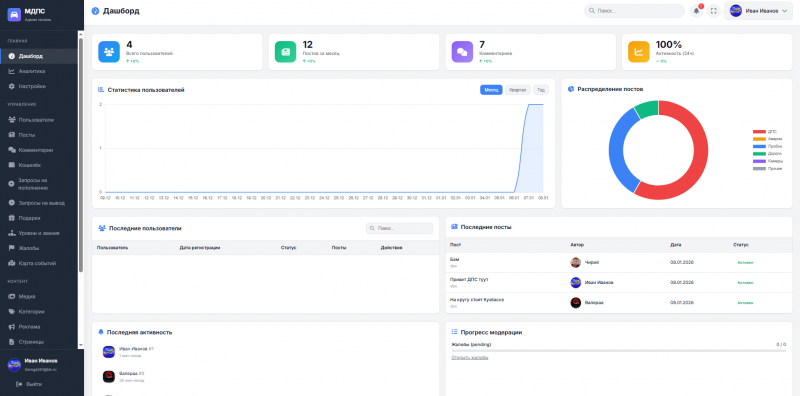The image size is (800, 396).
Task: Open Иван Иванов user dropdown menu
Action: coord(758,11)
